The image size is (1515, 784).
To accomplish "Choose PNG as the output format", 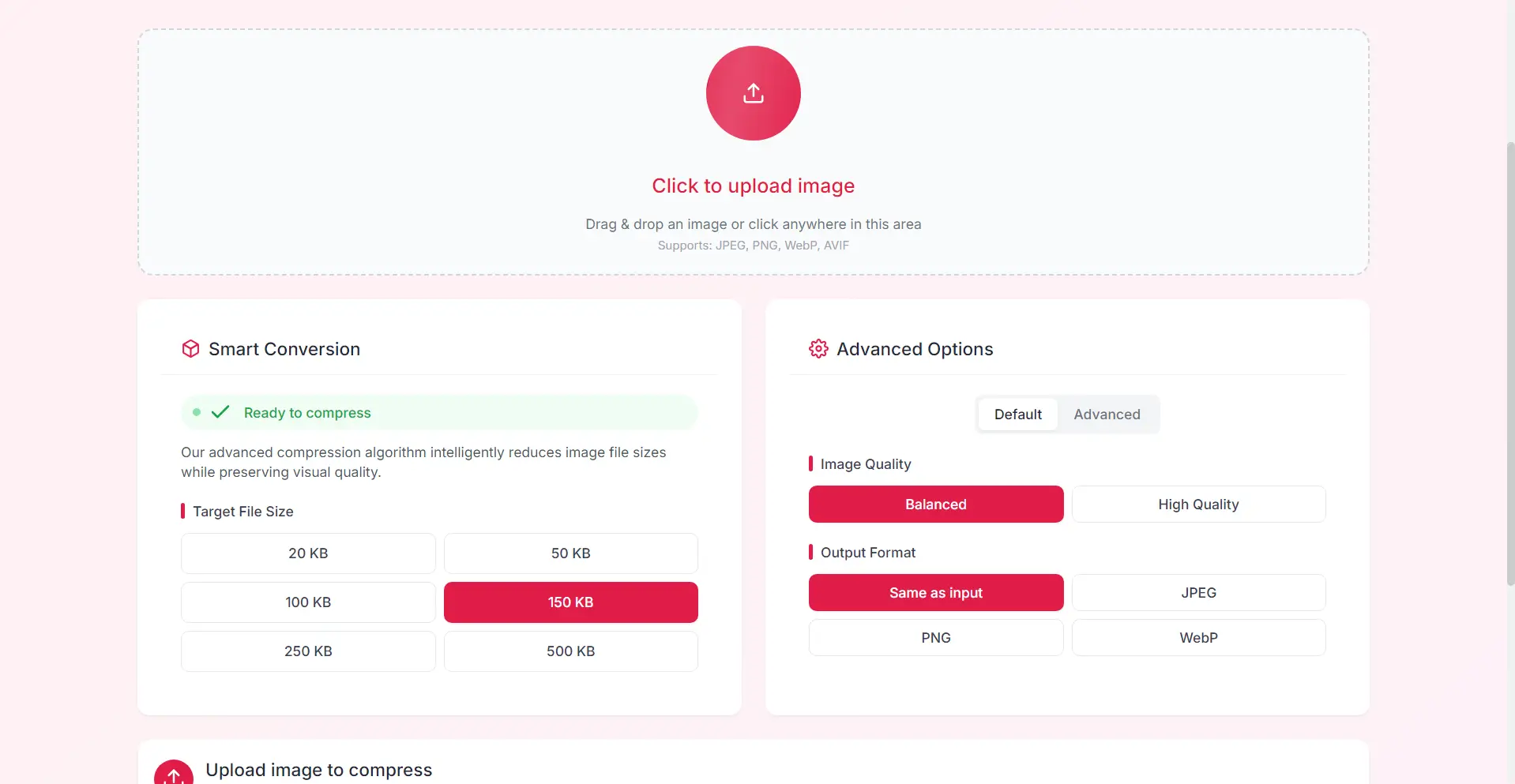I will click(x=935, y=637).
